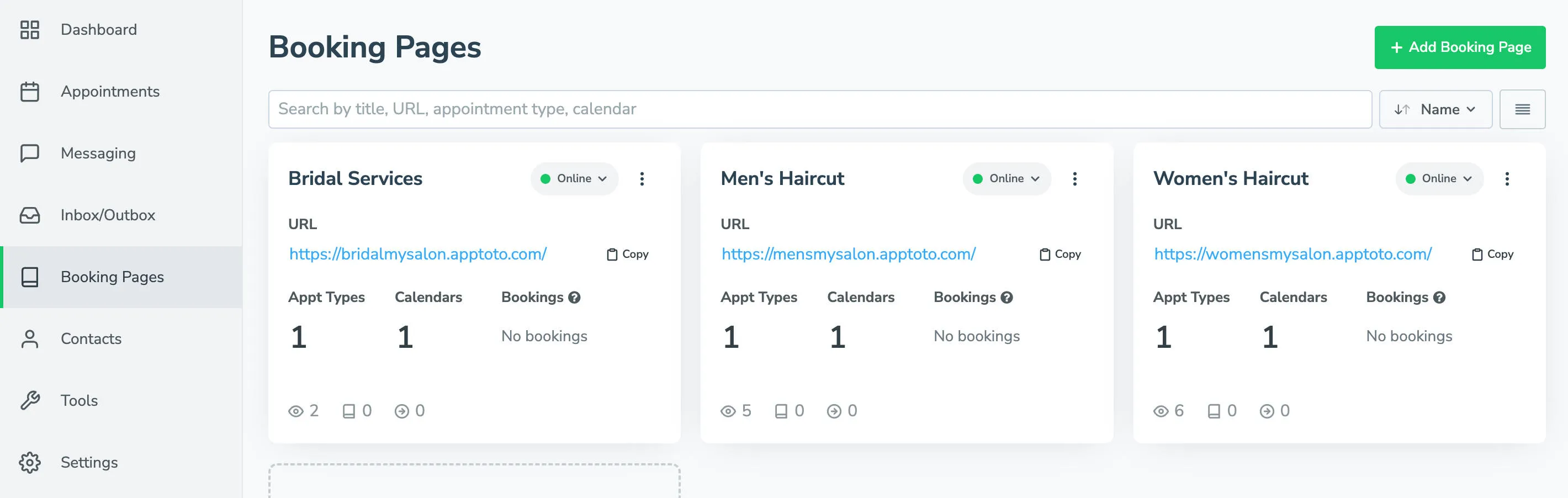1568x498 pixels.
Task: Open Settings via the gear icon
Action: pyautogui.click(x=29, y=462)
